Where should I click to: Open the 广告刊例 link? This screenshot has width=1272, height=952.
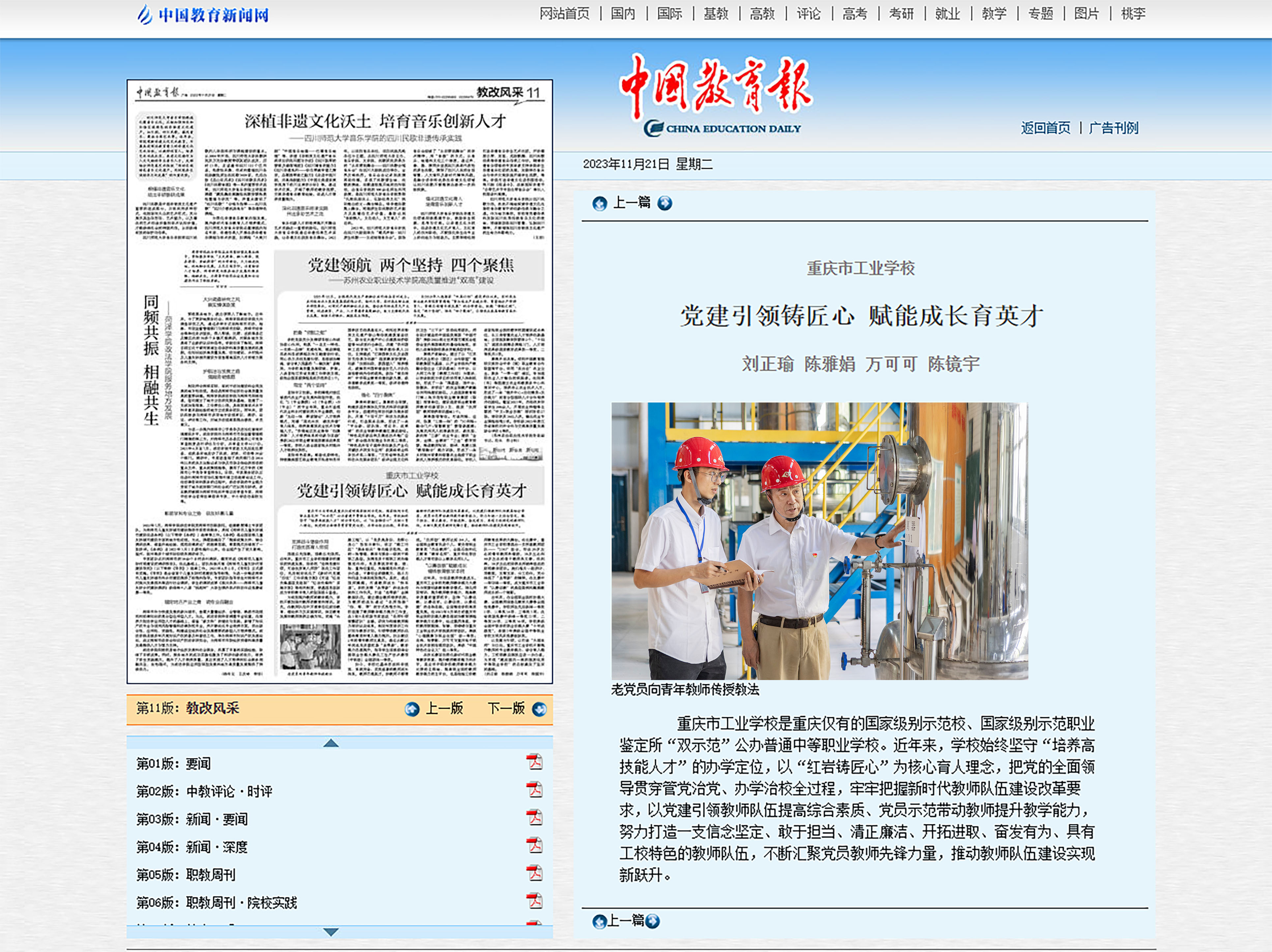1113,128
